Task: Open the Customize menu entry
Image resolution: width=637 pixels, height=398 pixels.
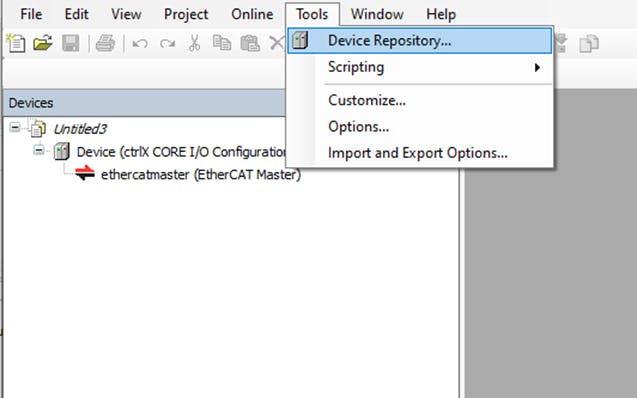Action: [367, 100]
